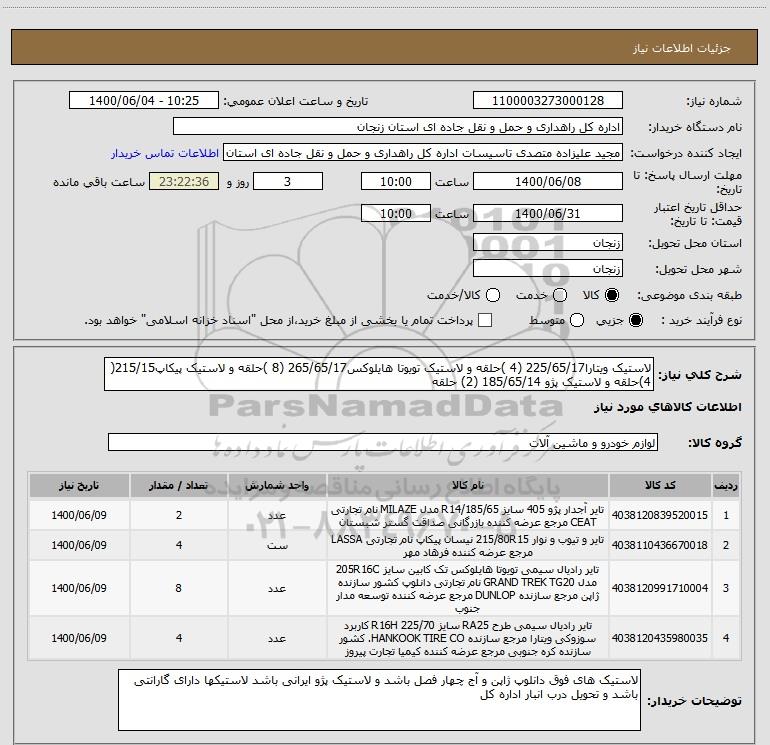The image size is (770, 745).
Task: Click quantity 2 in row one
Action: [179, 515]
